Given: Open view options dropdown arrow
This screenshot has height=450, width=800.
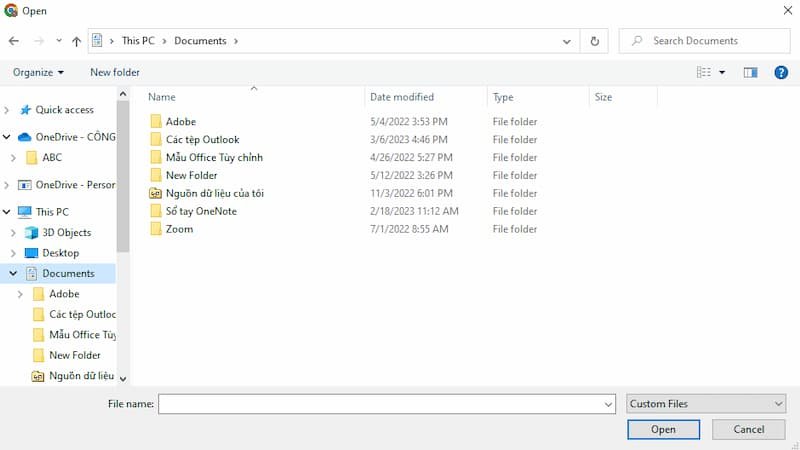Looking at the screenshot, I should pos(722,72).
